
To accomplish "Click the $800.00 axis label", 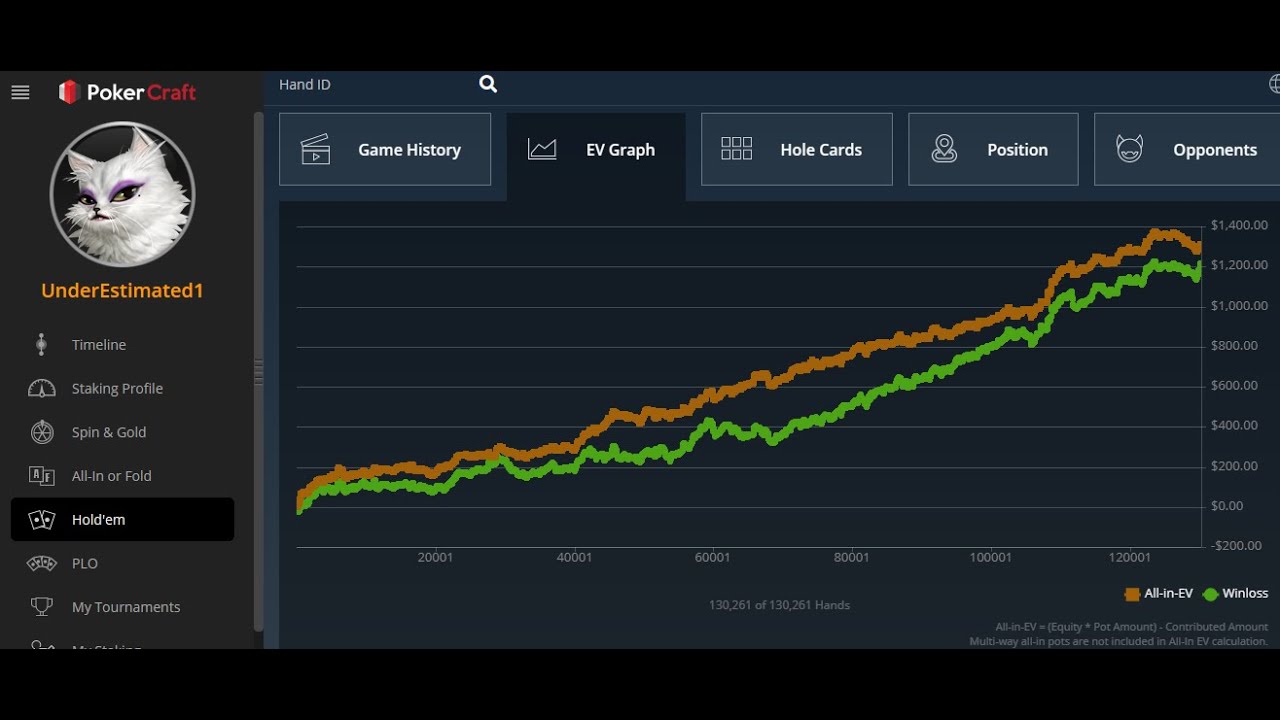I will click(1234, 346).
